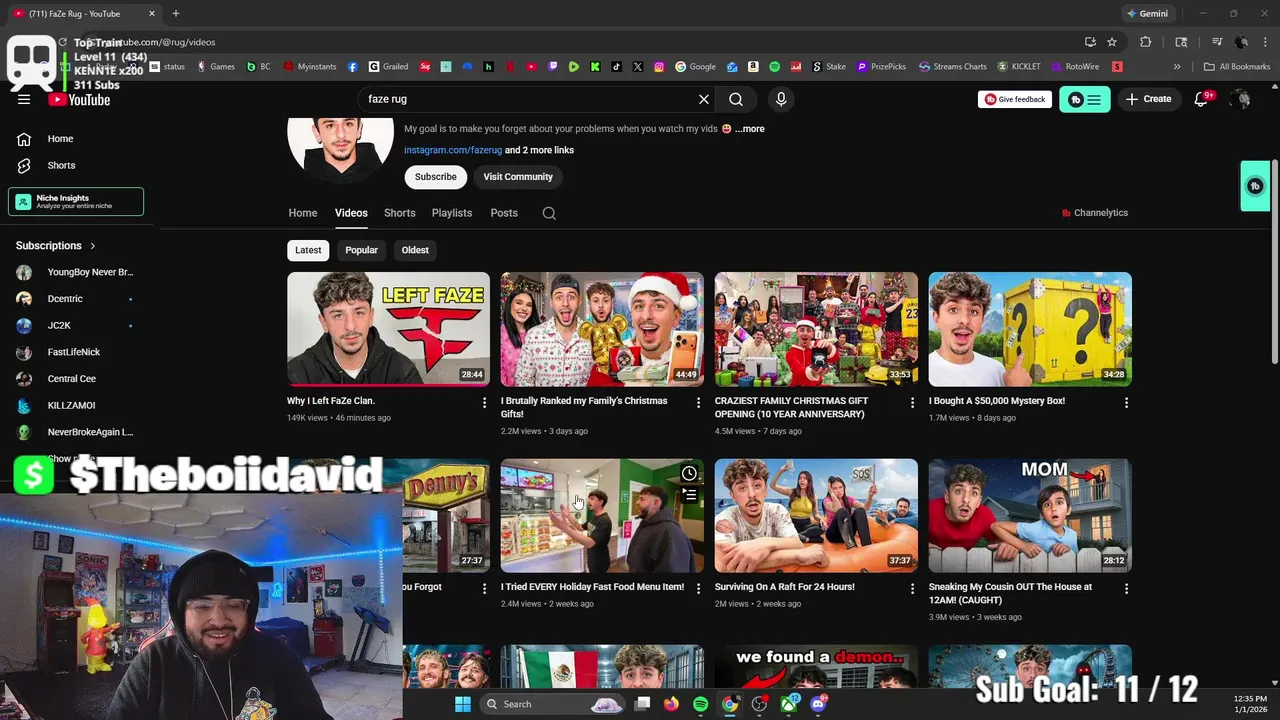The height and width of the screenshot is (720, 1280).
Task: Open the account avatar menu
Action: click(x=1240, y=99)
